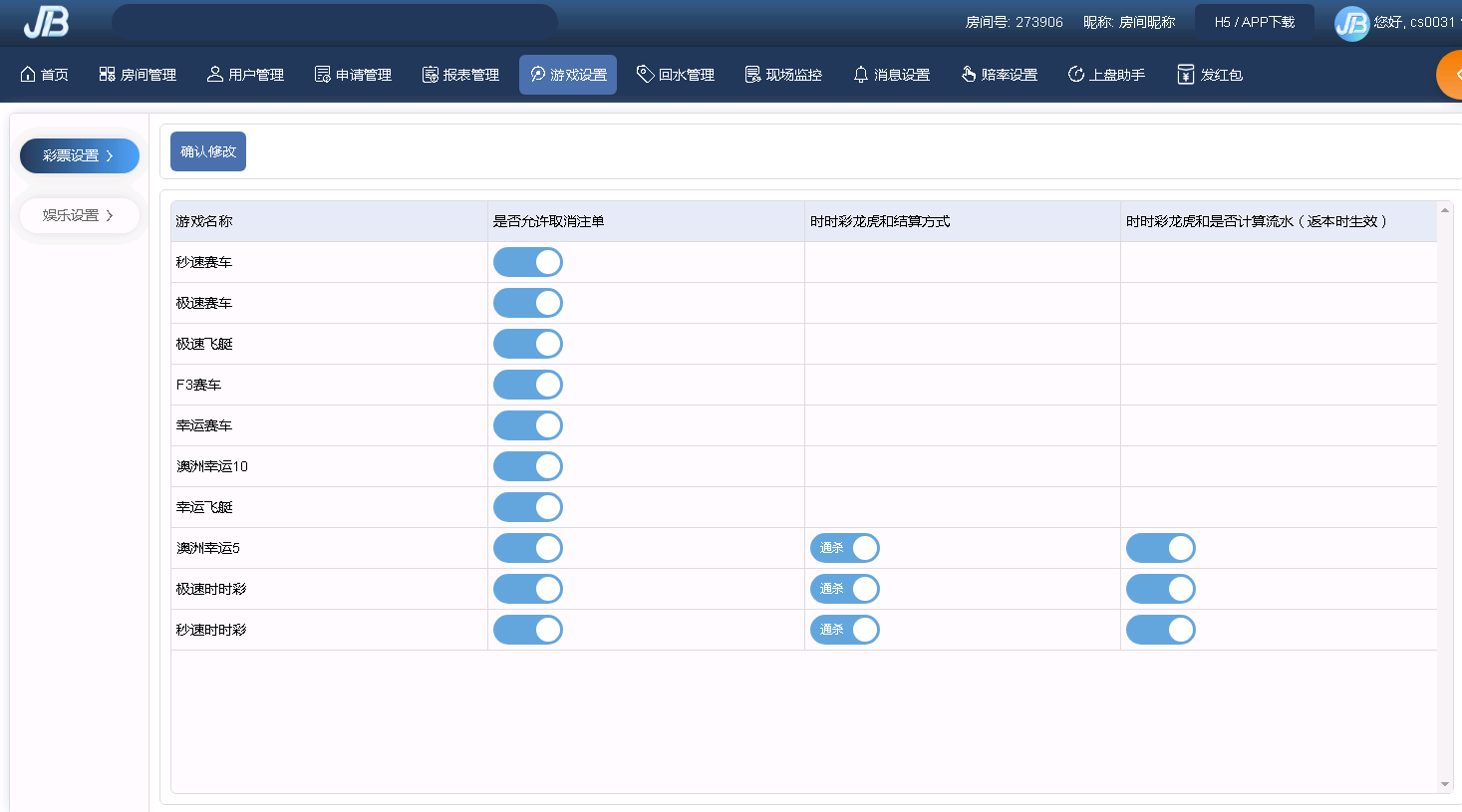Image resolution: width=1462 pixels, height=812 pixels.
Task: Click the rebate management tag icon
Action: 645,75
